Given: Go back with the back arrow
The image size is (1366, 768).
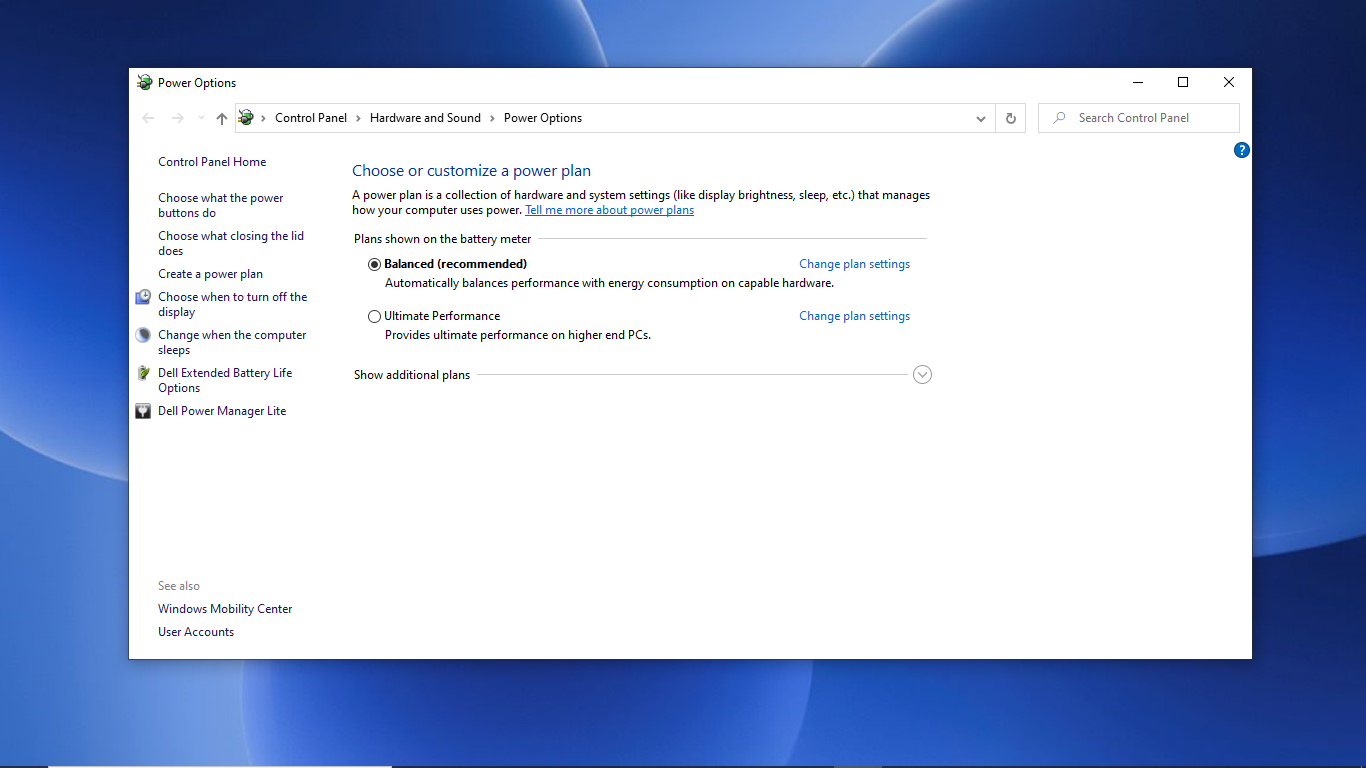Looking at the screenshot, I should click(148, 118).
